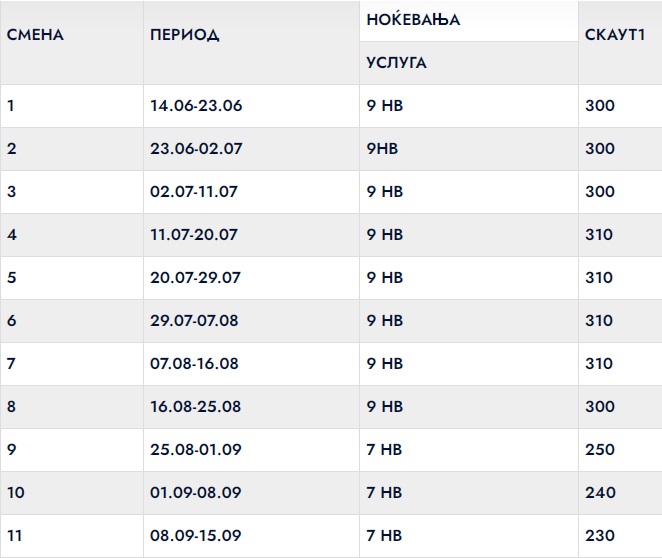662x558 pixels.
Task: Click the 08.09-15.09 period cell
Action: [x=195, y=536]
